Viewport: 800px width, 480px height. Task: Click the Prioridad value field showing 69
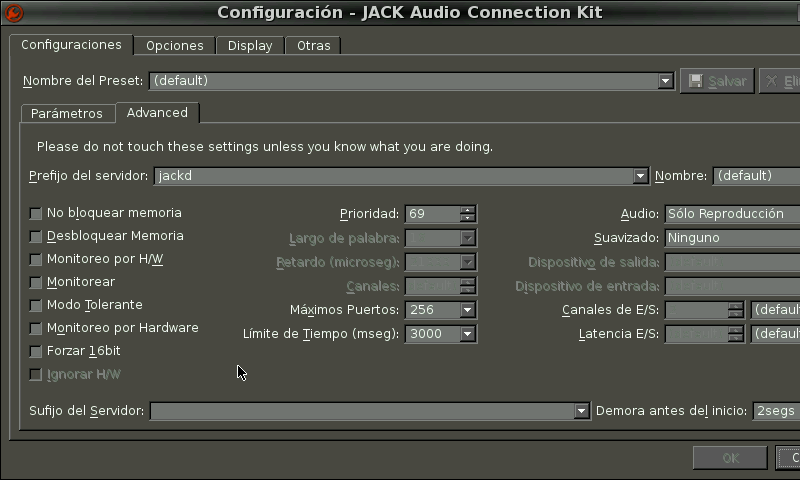(x=433, y=214)
